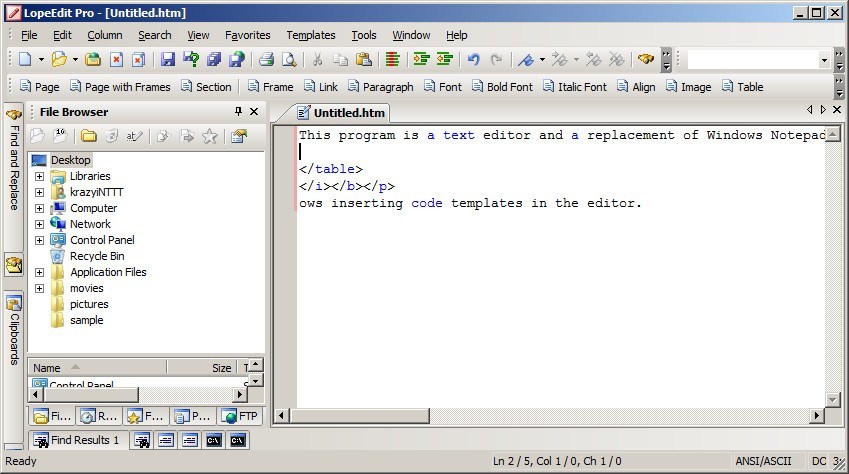Insert the Table template

743,87
